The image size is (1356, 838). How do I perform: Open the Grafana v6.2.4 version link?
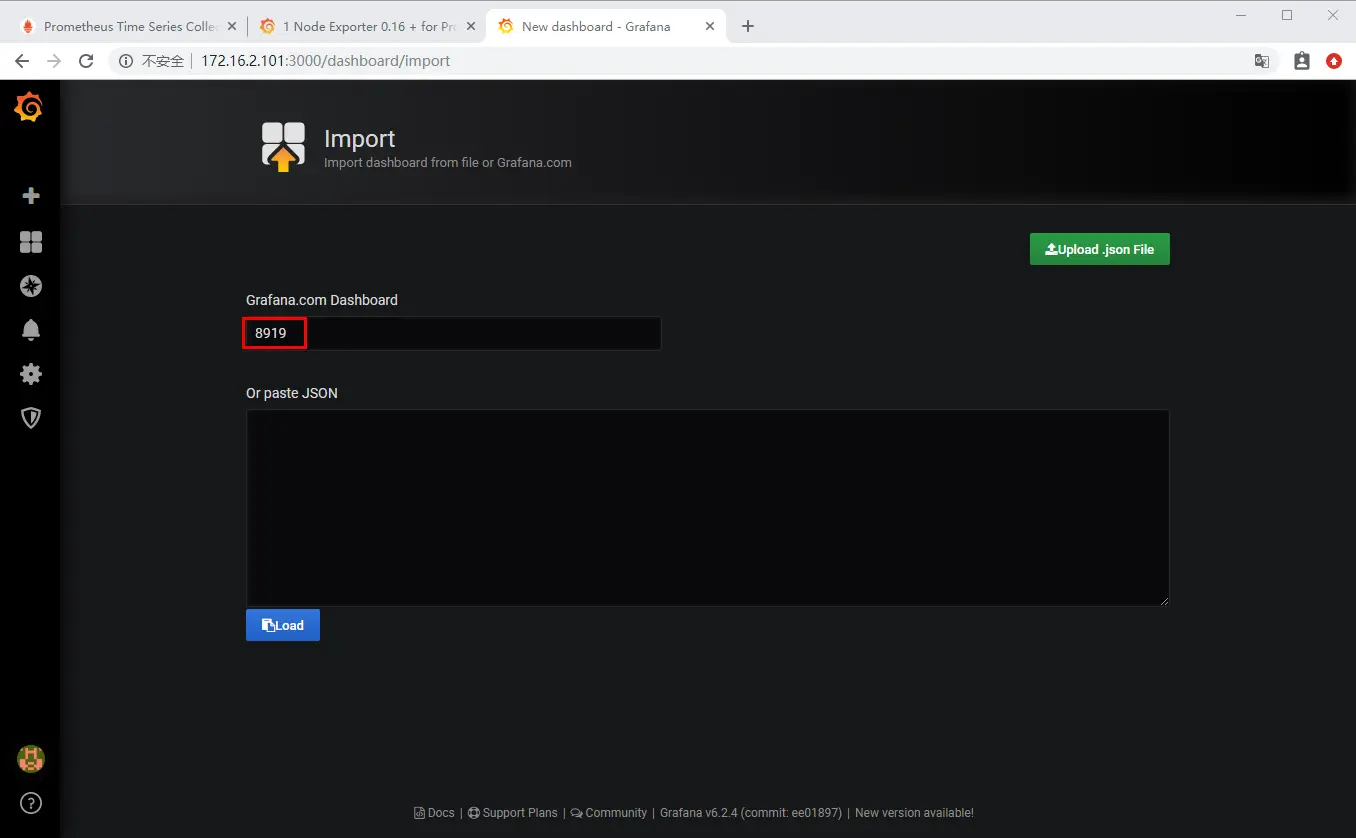click(751, 813)
